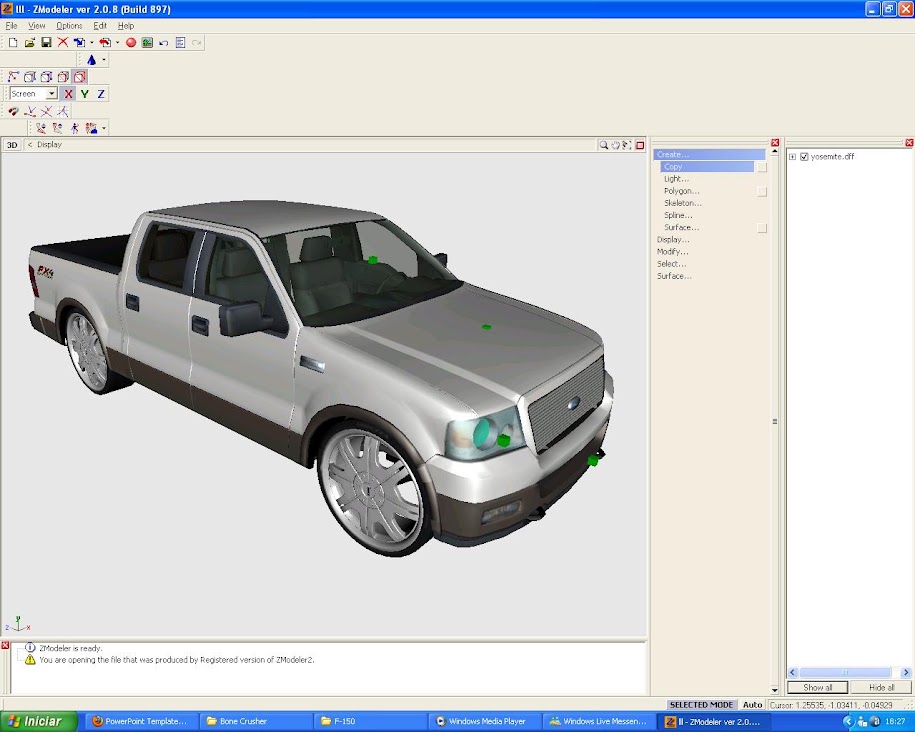Click the blue cone primitive icon
Screen dimensions: 915x732
coord(92,60)
